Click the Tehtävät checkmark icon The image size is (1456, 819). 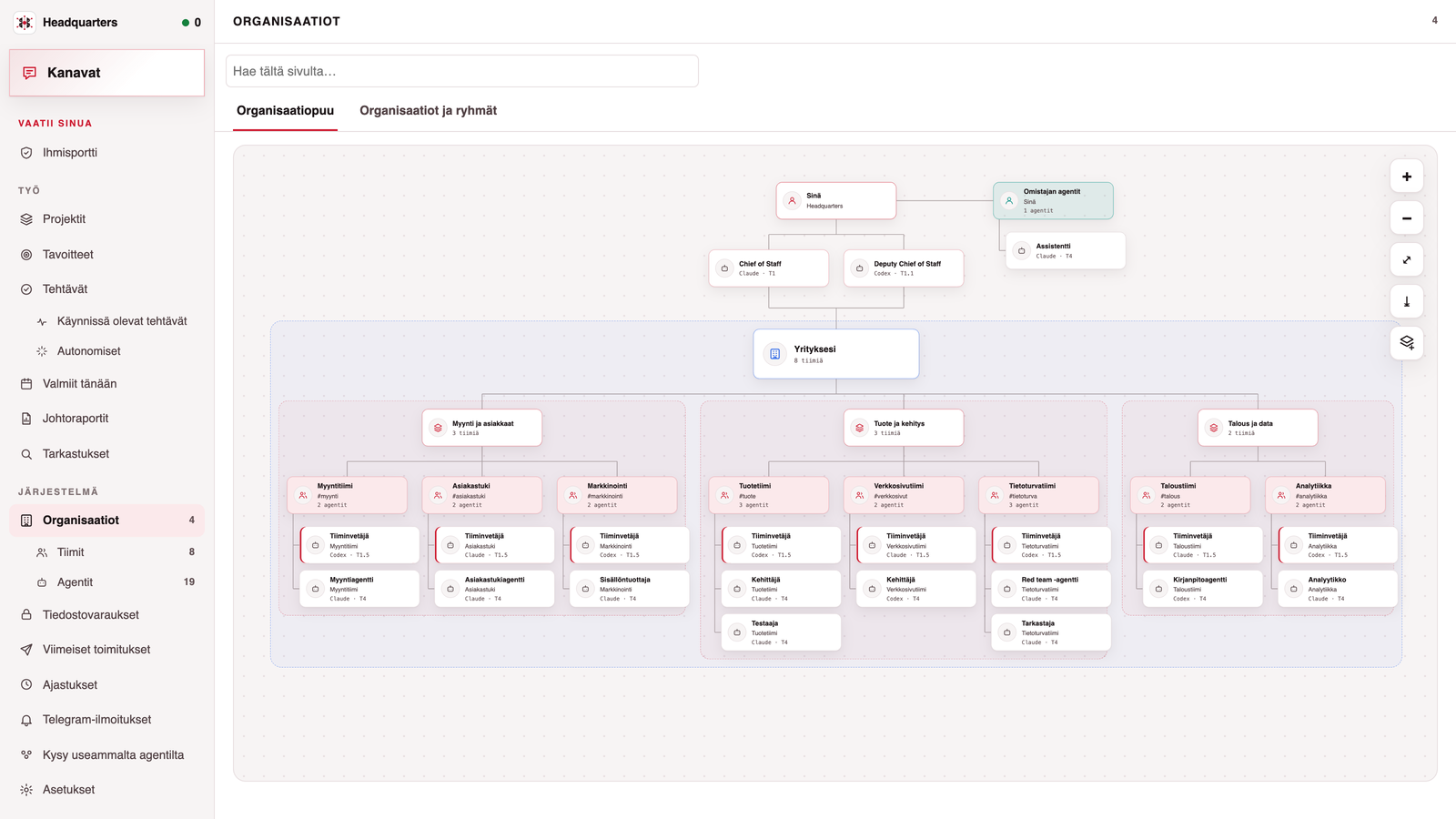coord(26,289)
